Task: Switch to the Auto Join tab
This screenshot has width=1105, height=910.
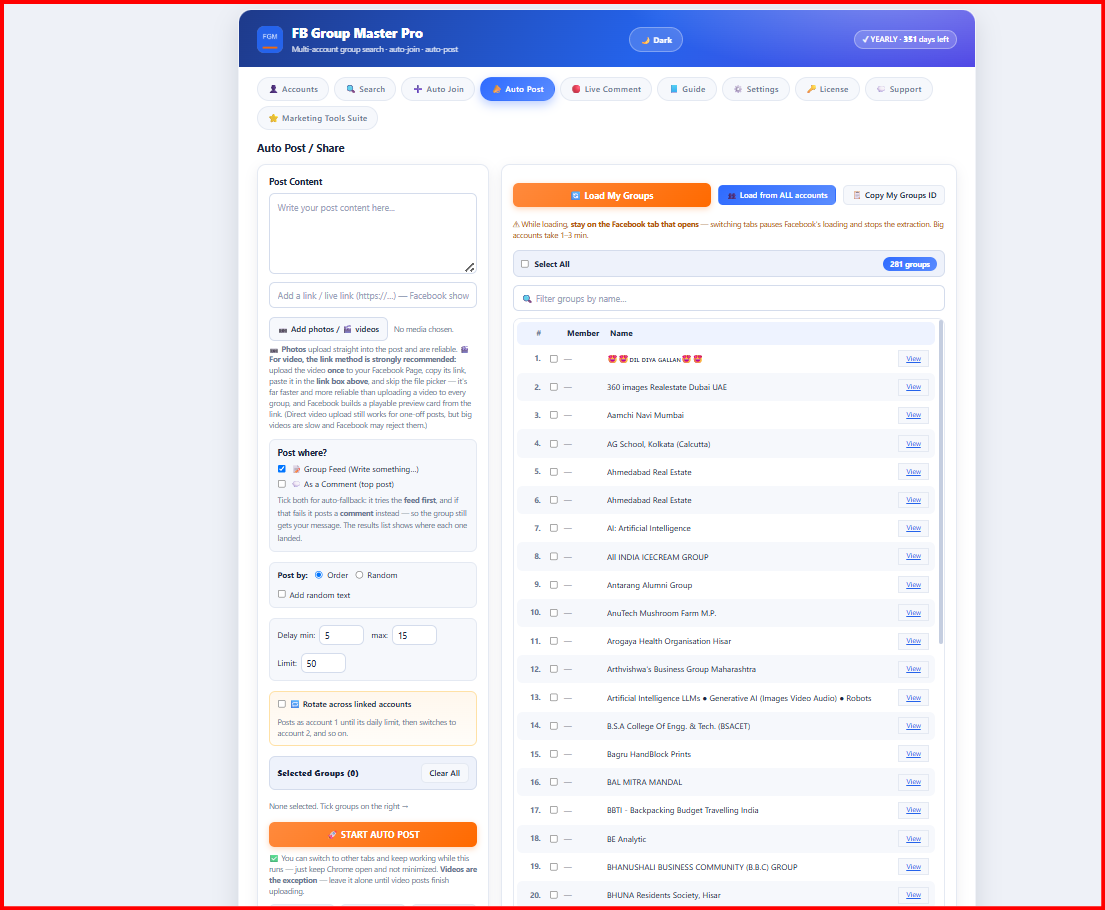Action: coord(438,90)
